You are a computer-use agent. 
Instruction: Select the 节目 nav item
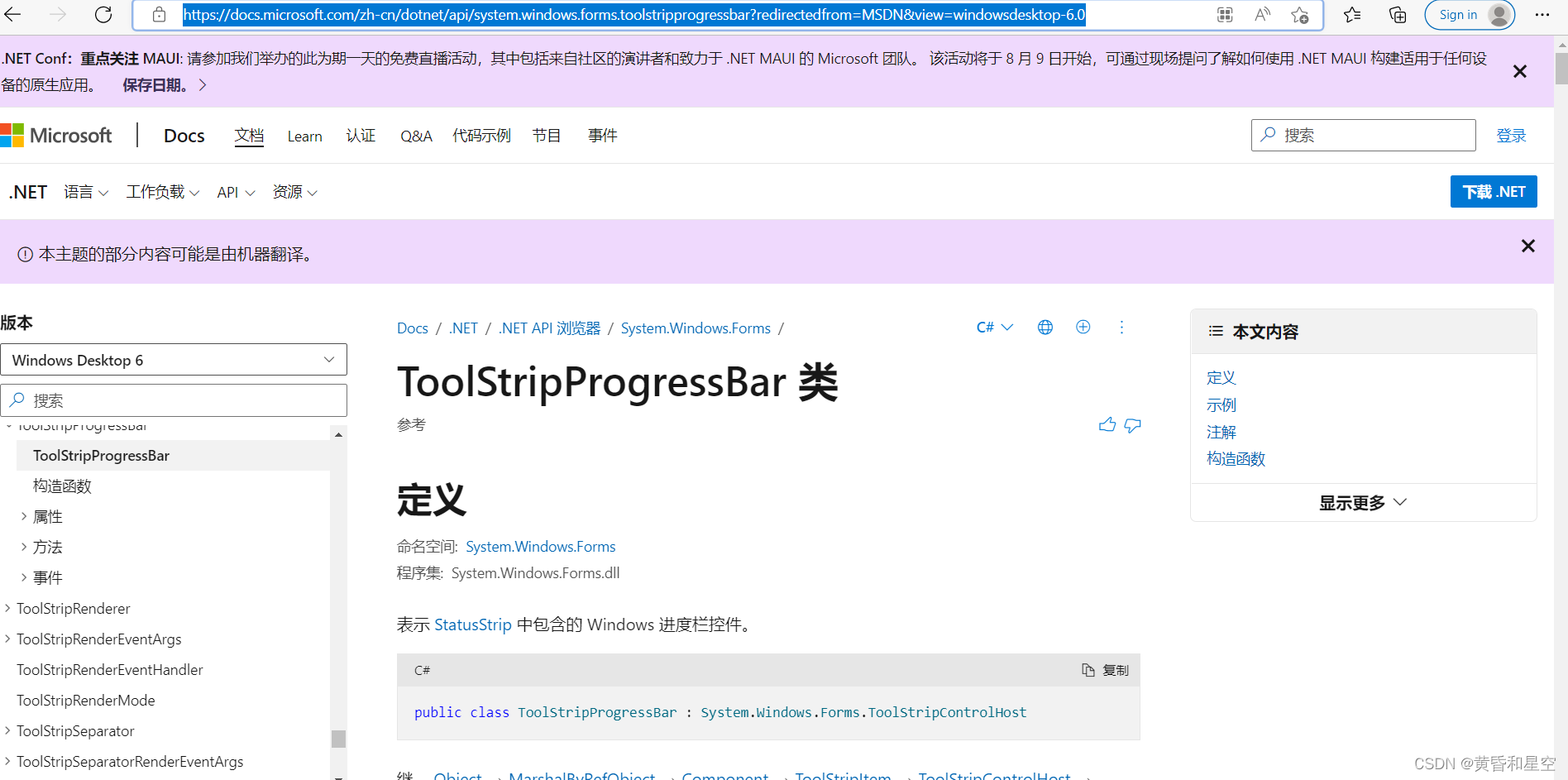click(547, 136)
